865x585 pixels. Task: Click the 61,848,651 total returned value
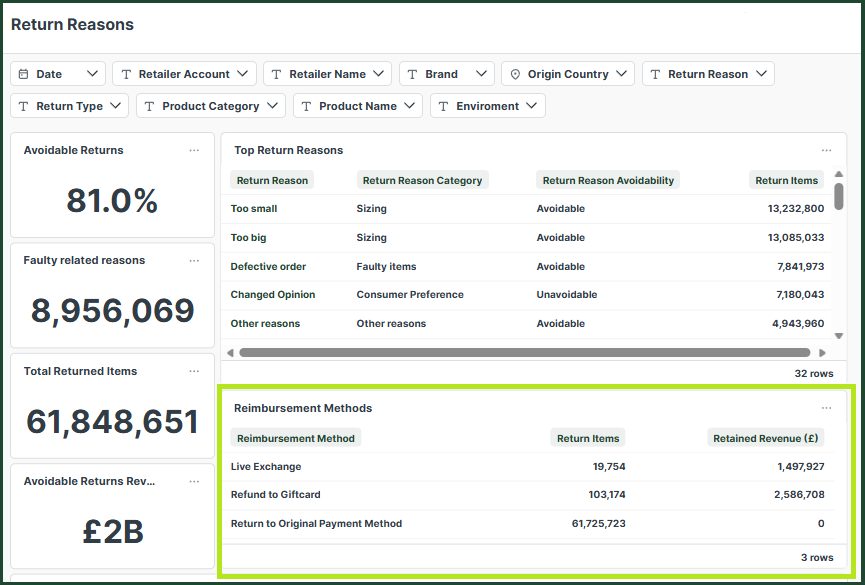tap(113, 422)
